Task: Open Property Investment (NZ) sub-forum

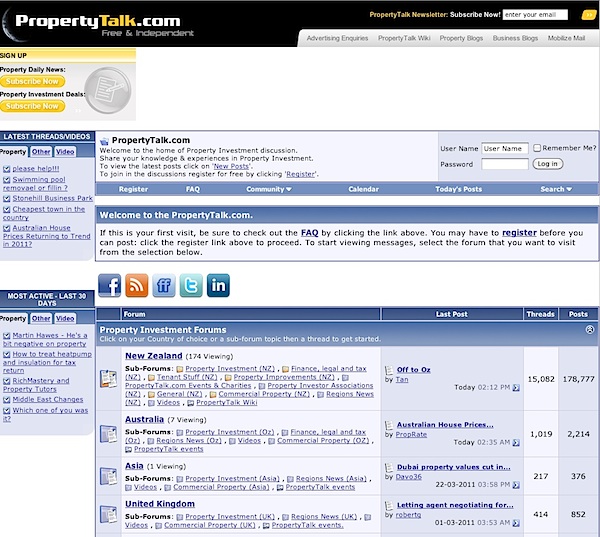Action: 230,369
